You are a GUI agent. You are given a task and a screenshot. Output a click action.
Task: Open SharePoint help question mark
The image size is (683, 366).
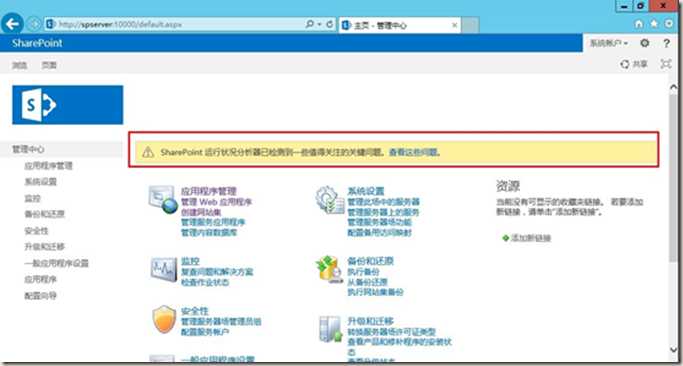(x=666, y=43)
